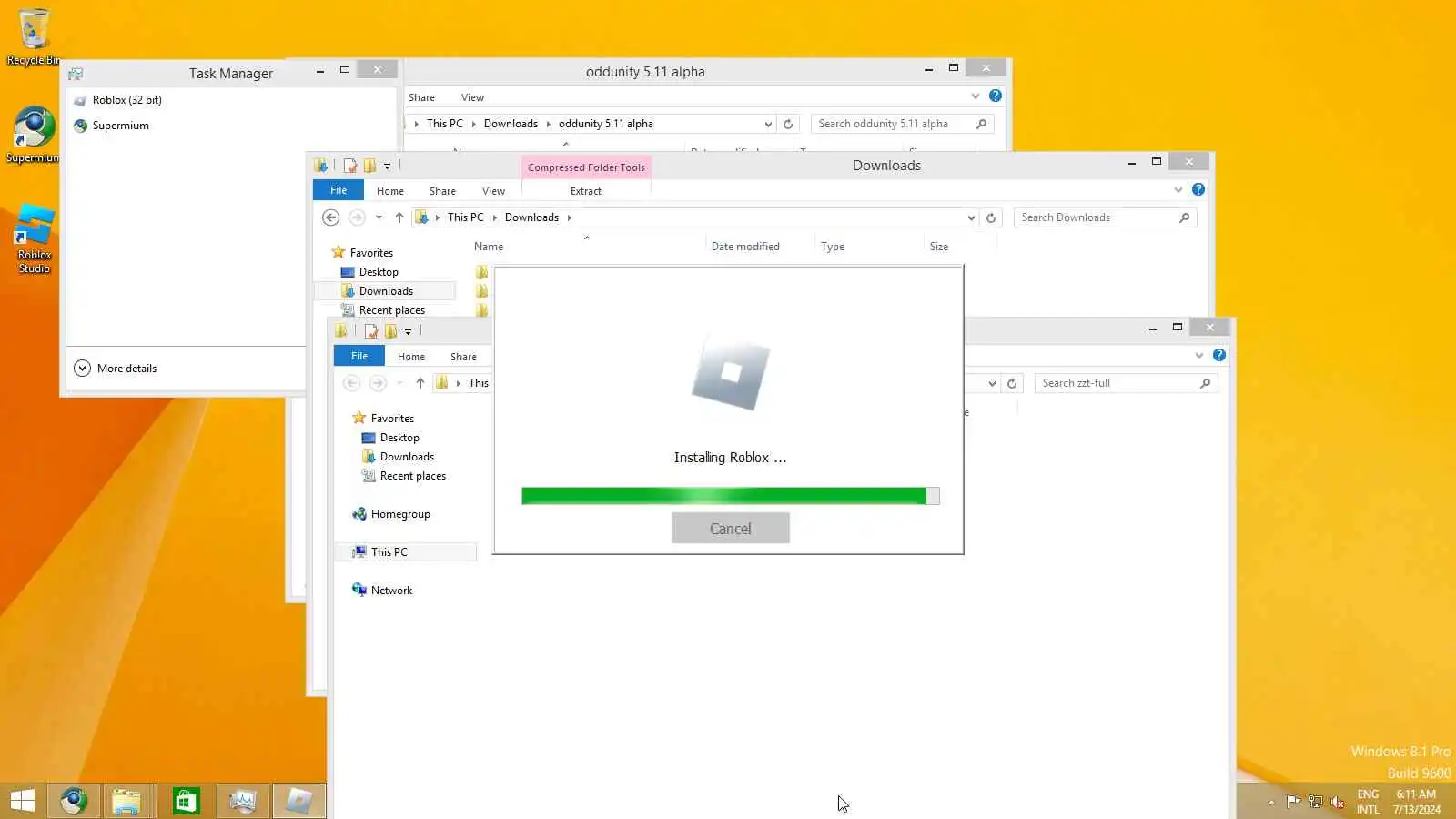Select the Roblox Studio desktop shortcut
This screenshot has width=1456, height=819.
[35, 238]
